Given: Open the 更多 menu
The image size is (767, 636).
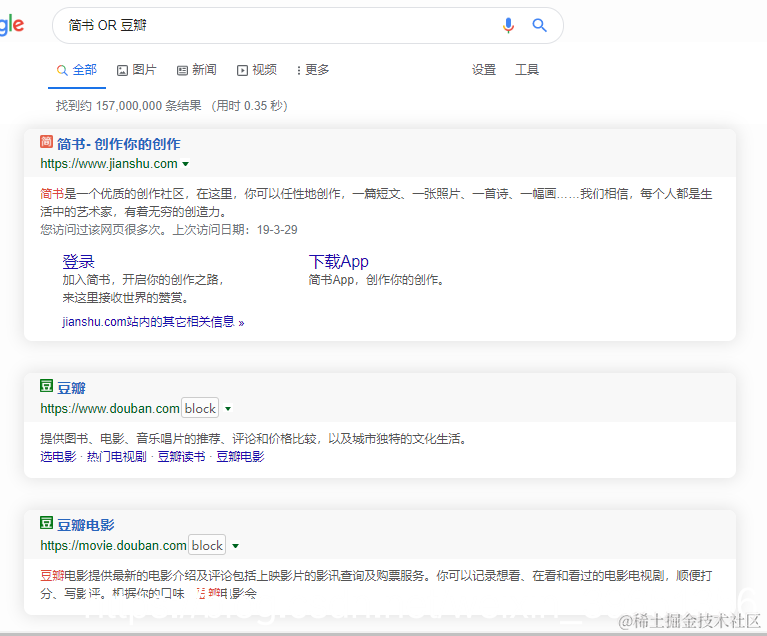Looking at the screenshot, I should tap(313, 70).
